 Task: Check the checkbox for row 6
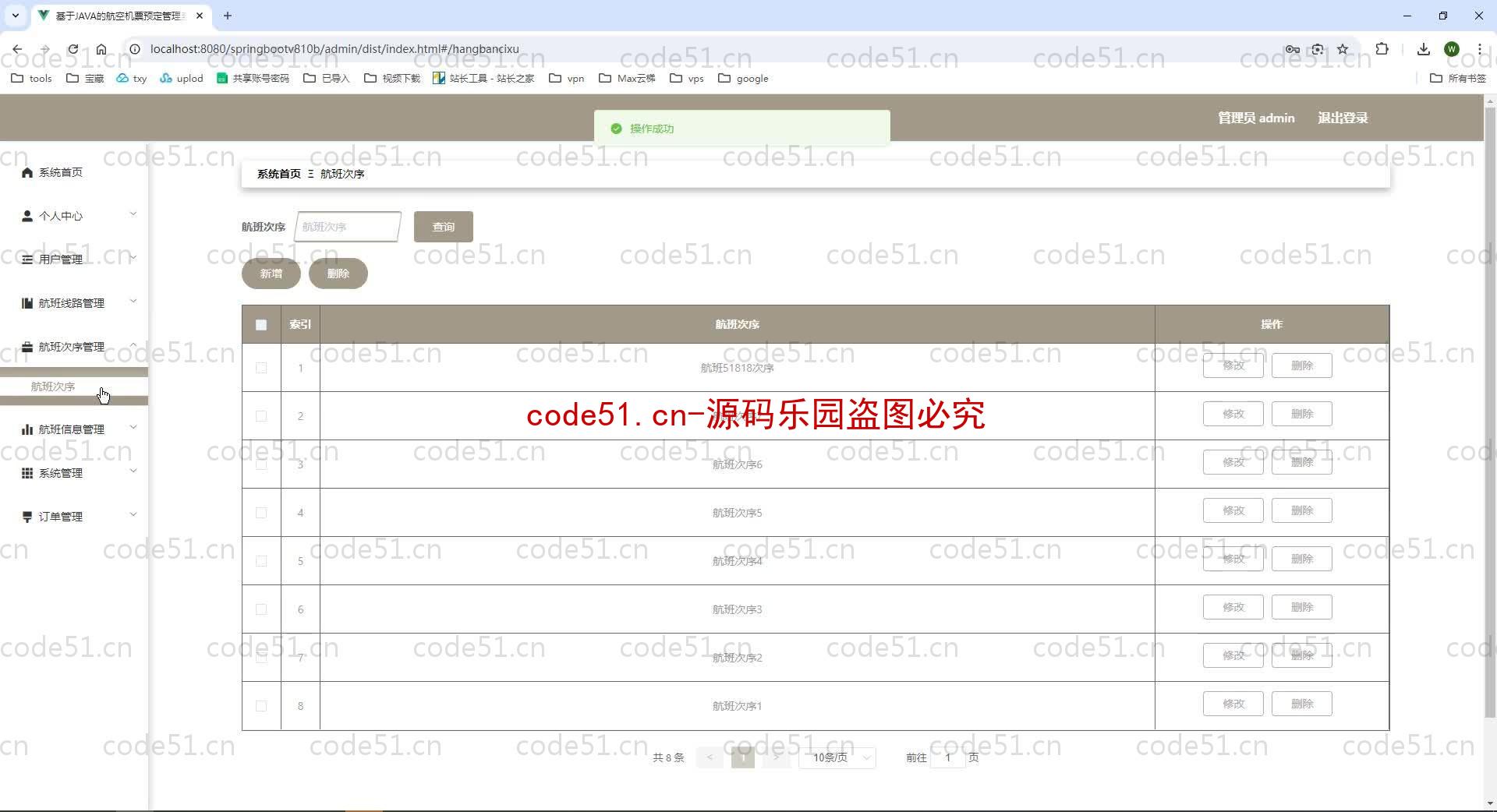261,609
